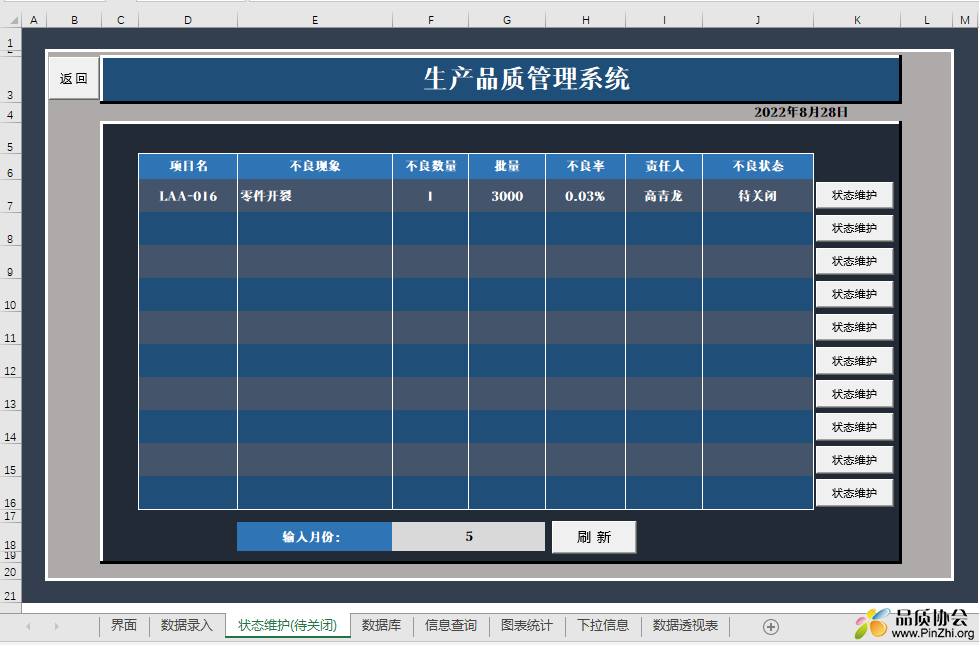Click the 状态维护 button beside row 8
This screenshot has width=979, height=645.
click(854, 229)
